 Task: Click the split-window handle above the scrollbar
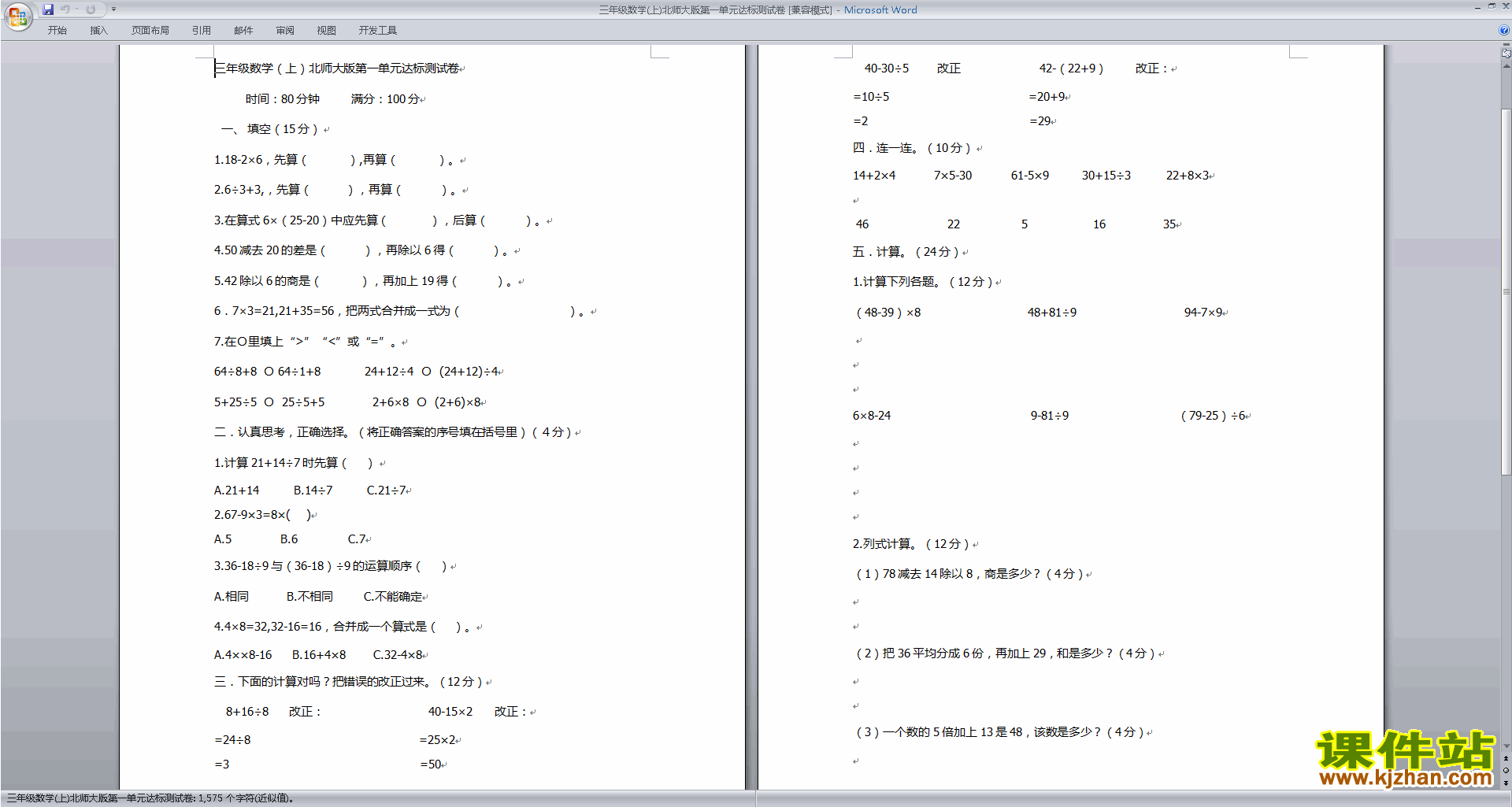pos(1506,46)
